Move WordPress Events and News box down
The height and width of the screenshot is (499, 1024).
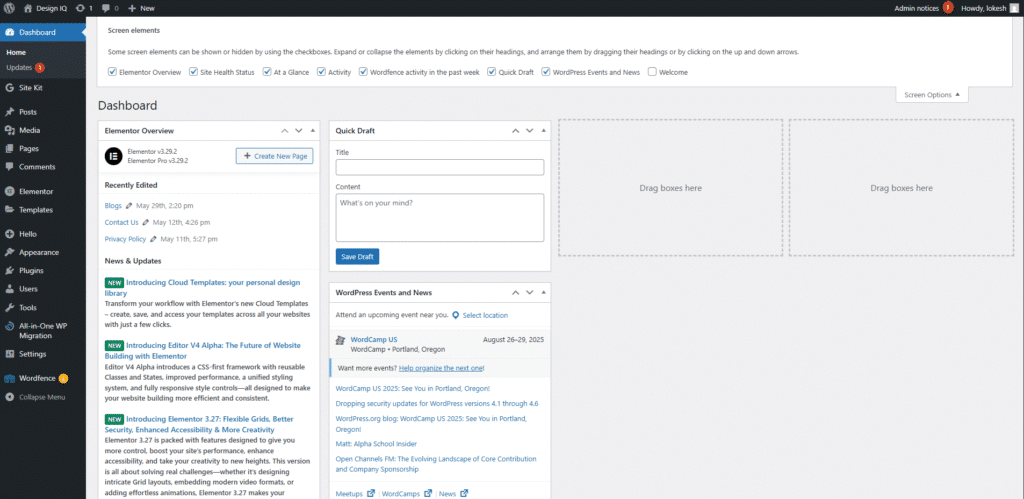[530, 293]
